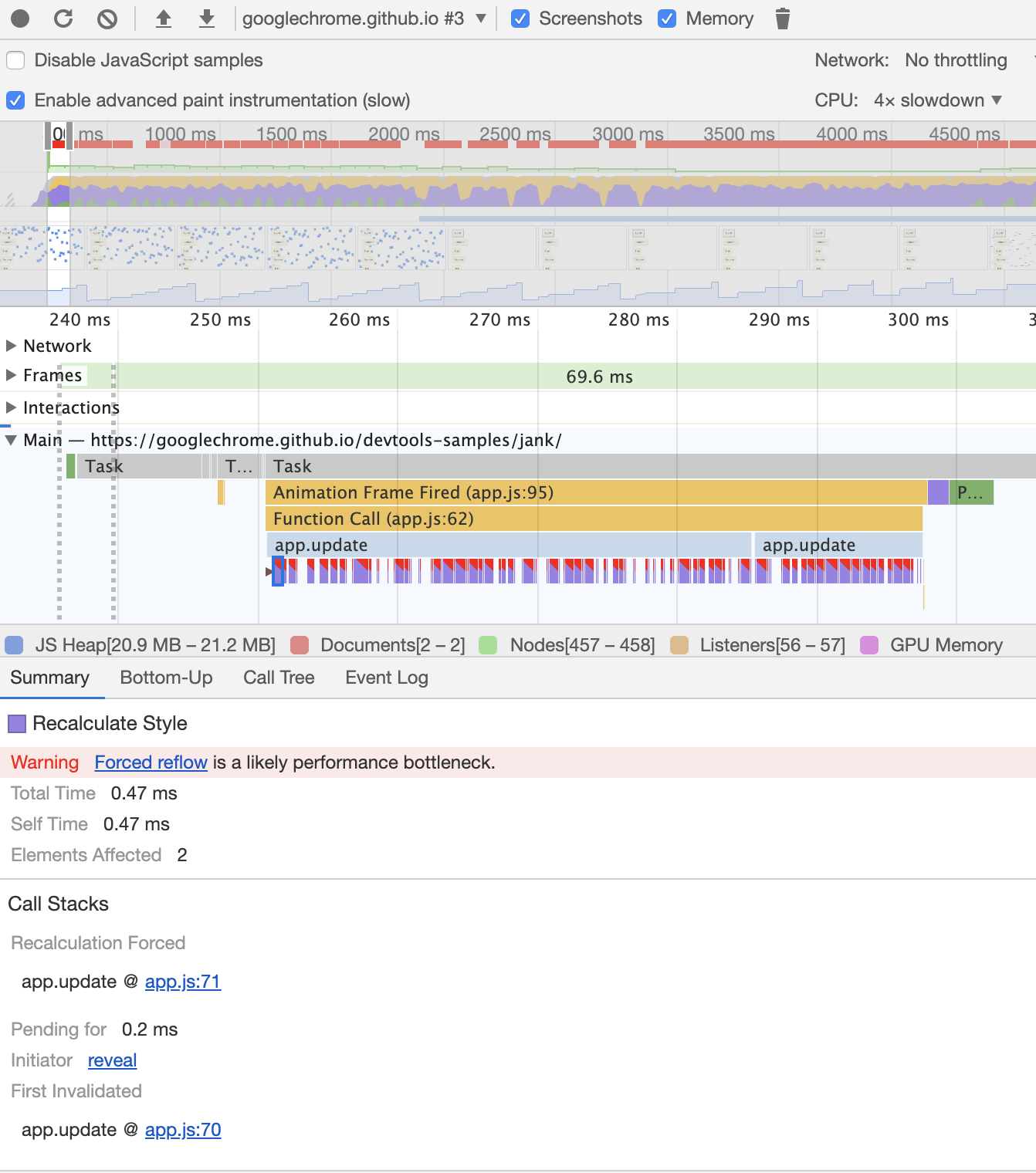Switch to the Event Log tab
This screenshot has height=1173, width=1036.
[x=387, y=678]
